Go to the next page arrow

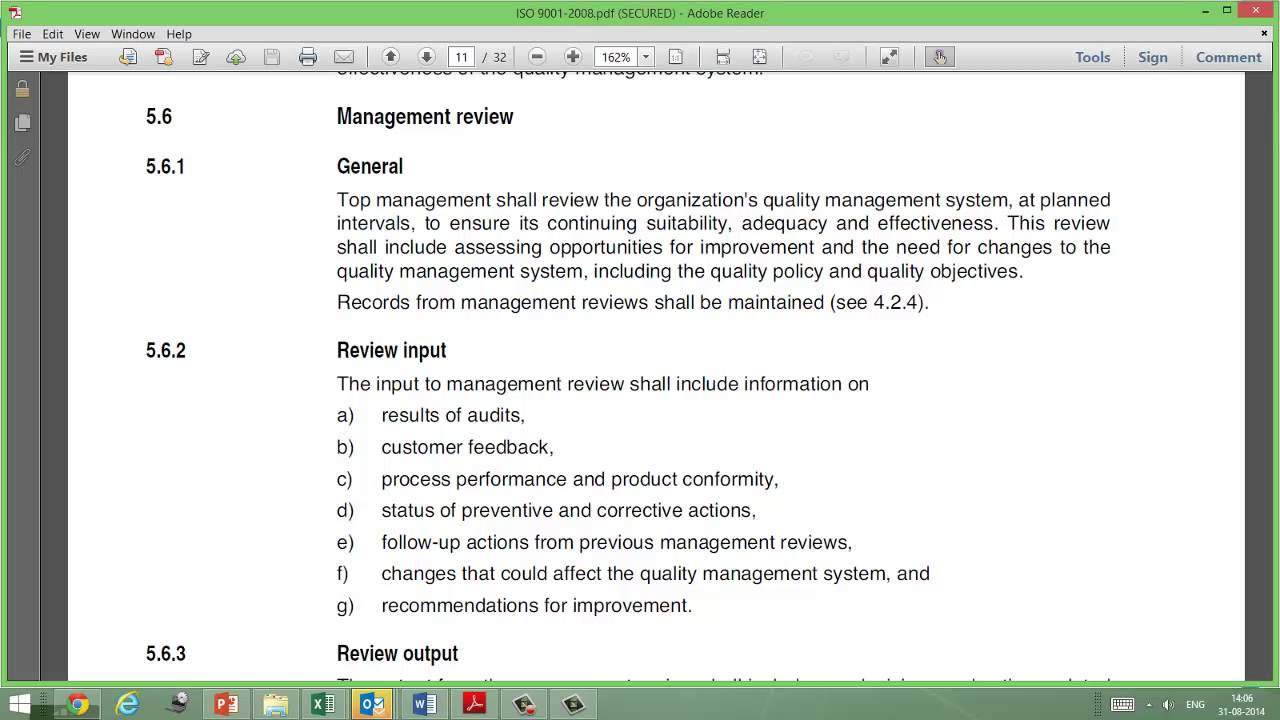[426, 57]
